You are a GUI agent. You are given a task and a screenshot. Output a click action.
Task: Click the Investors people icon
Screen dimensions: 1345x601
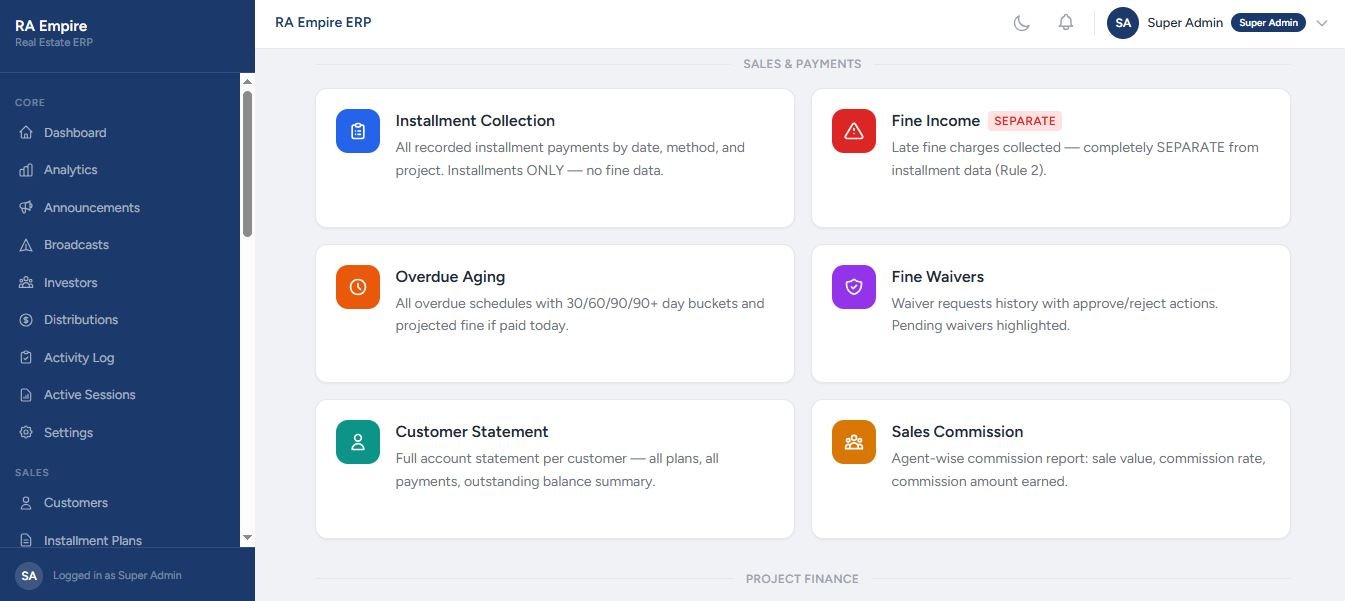[26, 283]
